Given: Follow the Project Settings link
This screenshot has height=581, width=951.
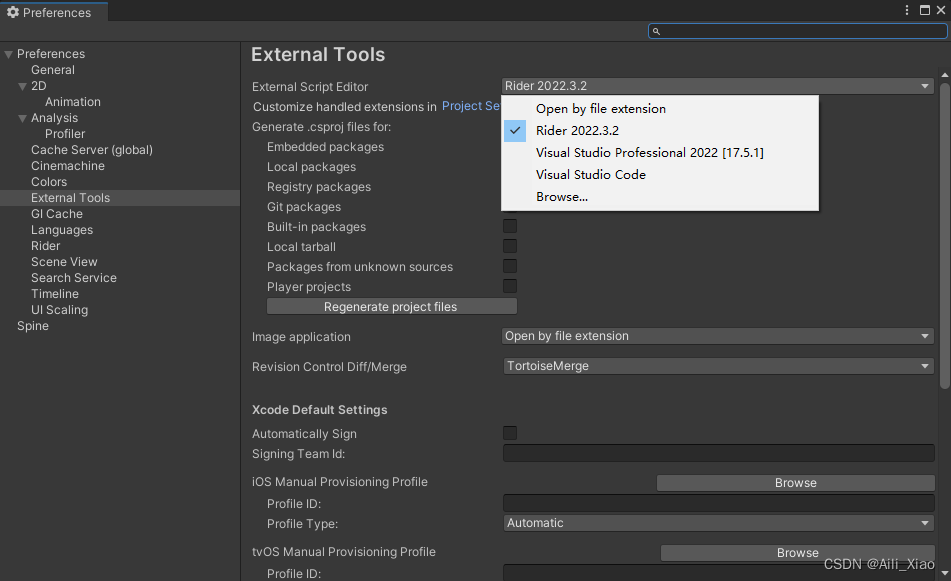Looking at the screenshot, I should pos(471,106).
